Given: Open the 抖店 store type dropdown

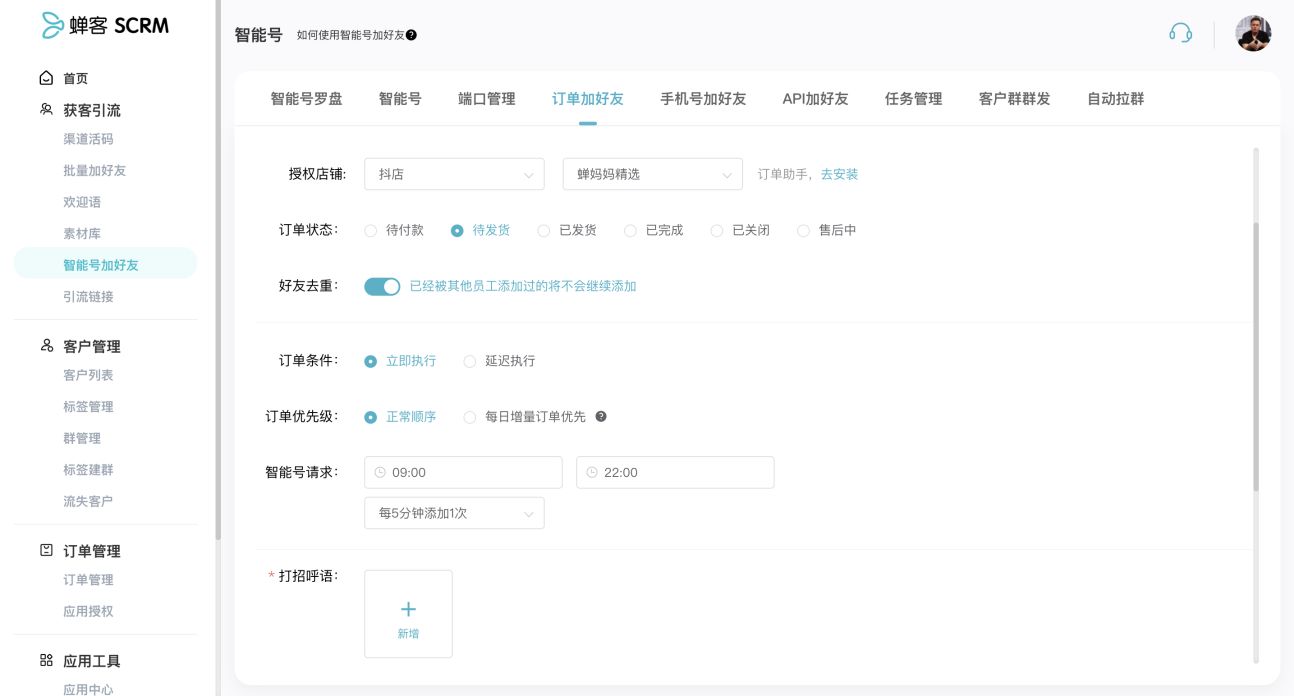Looking at the screenshot, I should click(454, 174).
